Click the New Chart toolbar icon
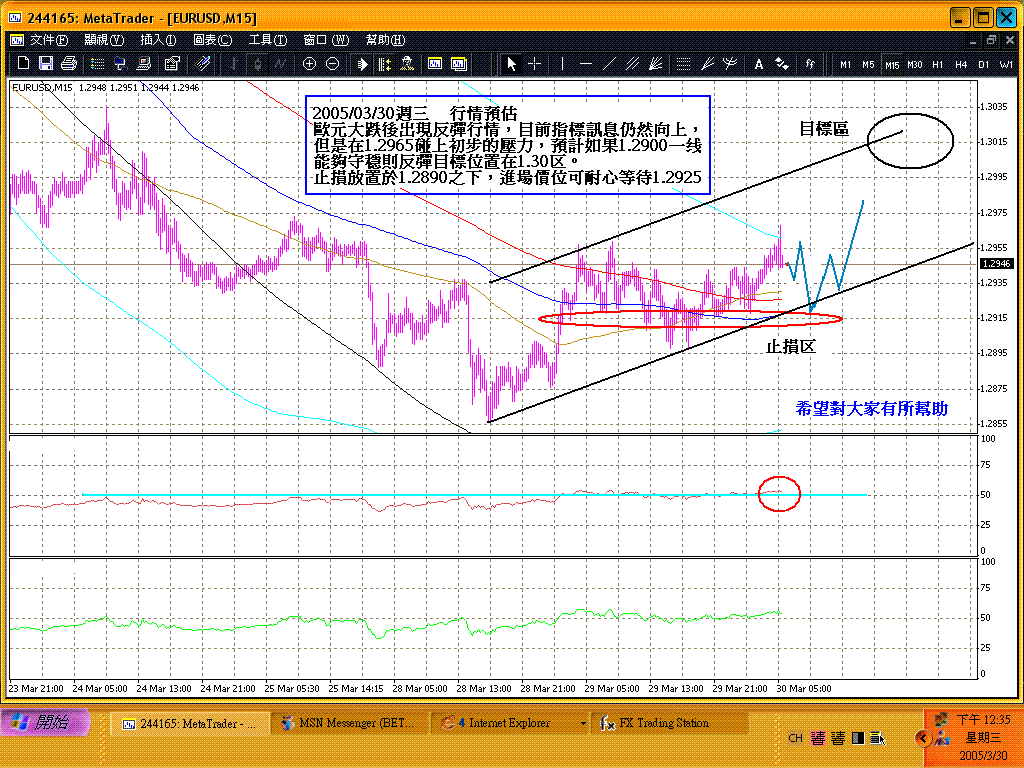This screenshot has width=1024, height=768. 20,63
